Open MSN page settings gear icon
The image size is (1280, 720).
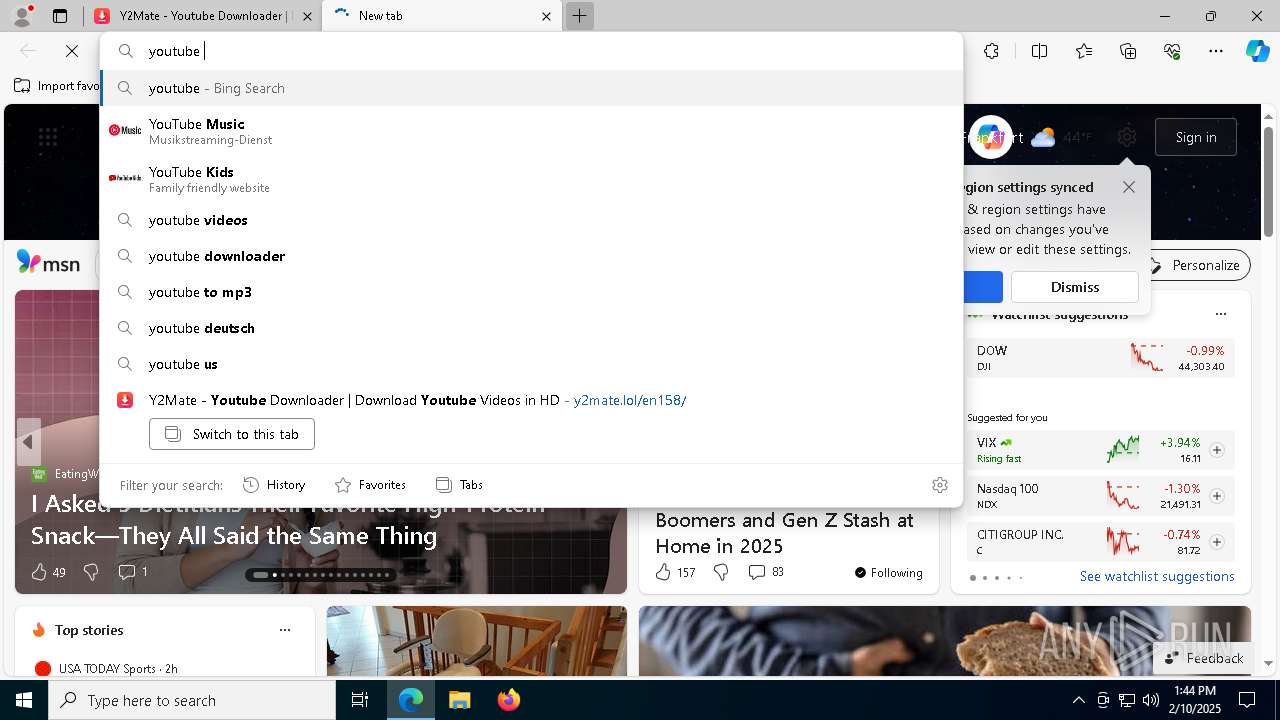(x=1127, y=137)
